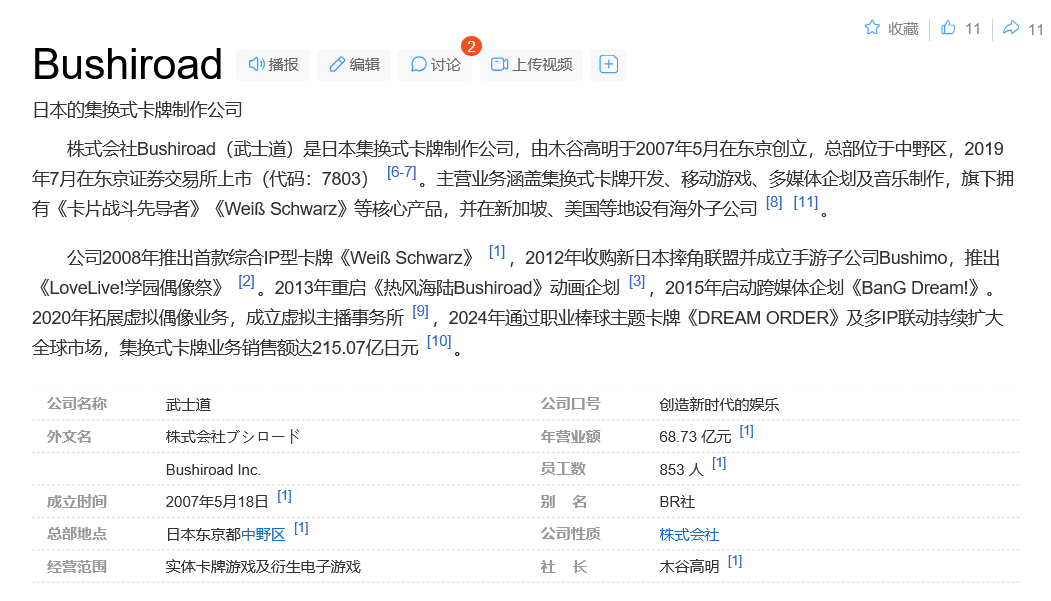Click the 公司口号 field label
The image size is (1051, 601).
tap(570, 404)
